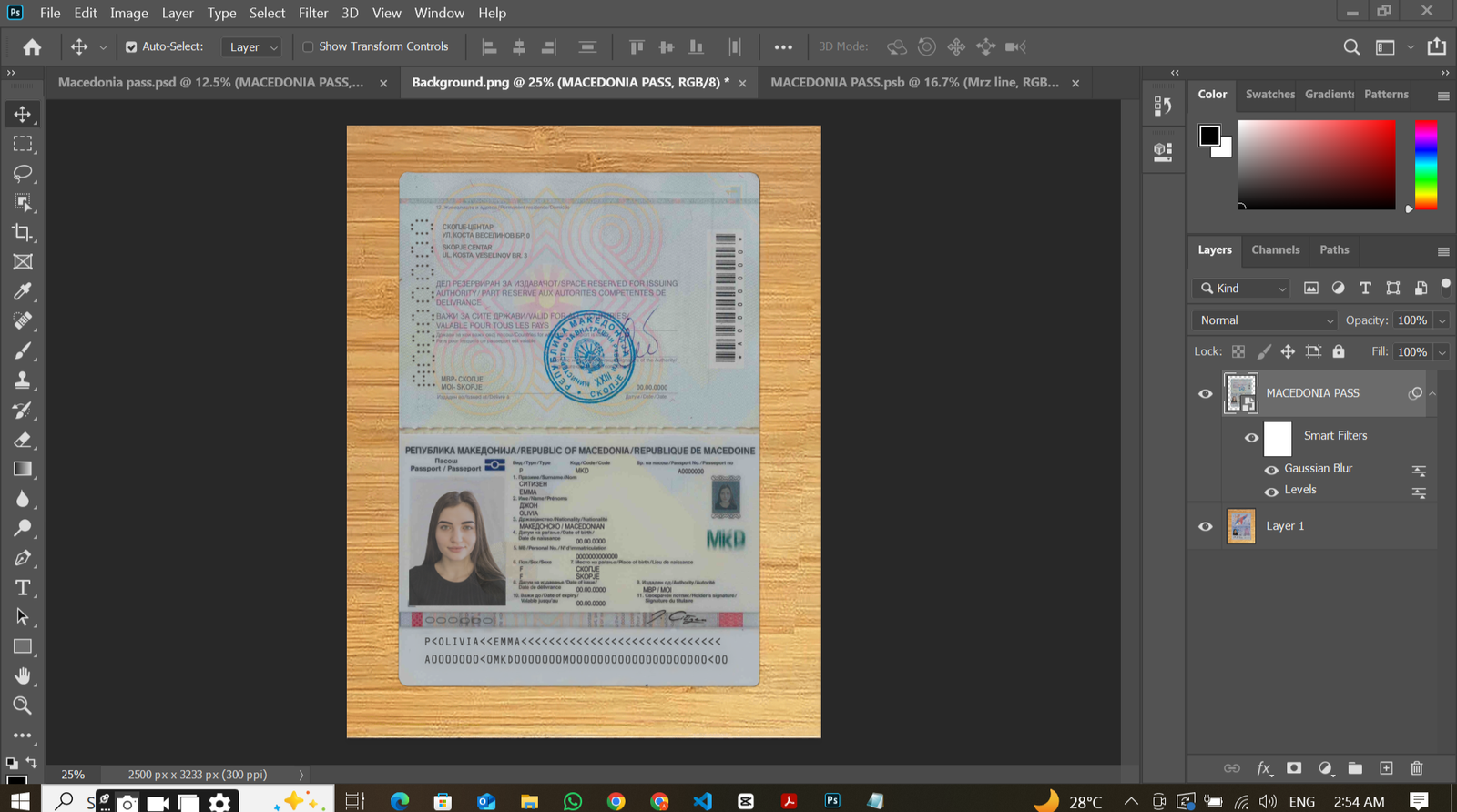Open the Auto-Select Layer dropdown
The image size is (1457, 812).
pos(253,47)
